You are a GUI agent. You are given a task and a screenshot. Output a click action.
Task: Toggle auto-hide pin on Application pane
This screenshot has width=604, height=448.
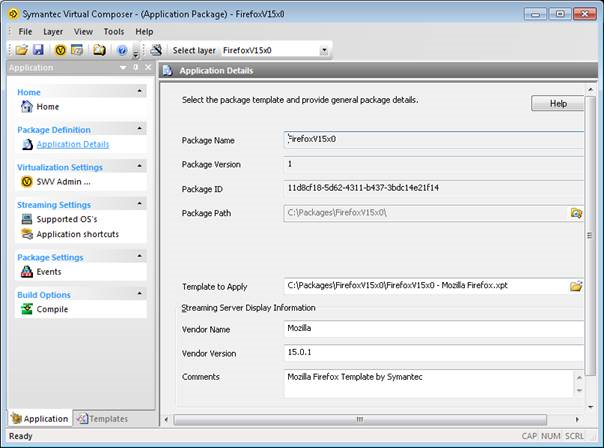coord(136,67)
